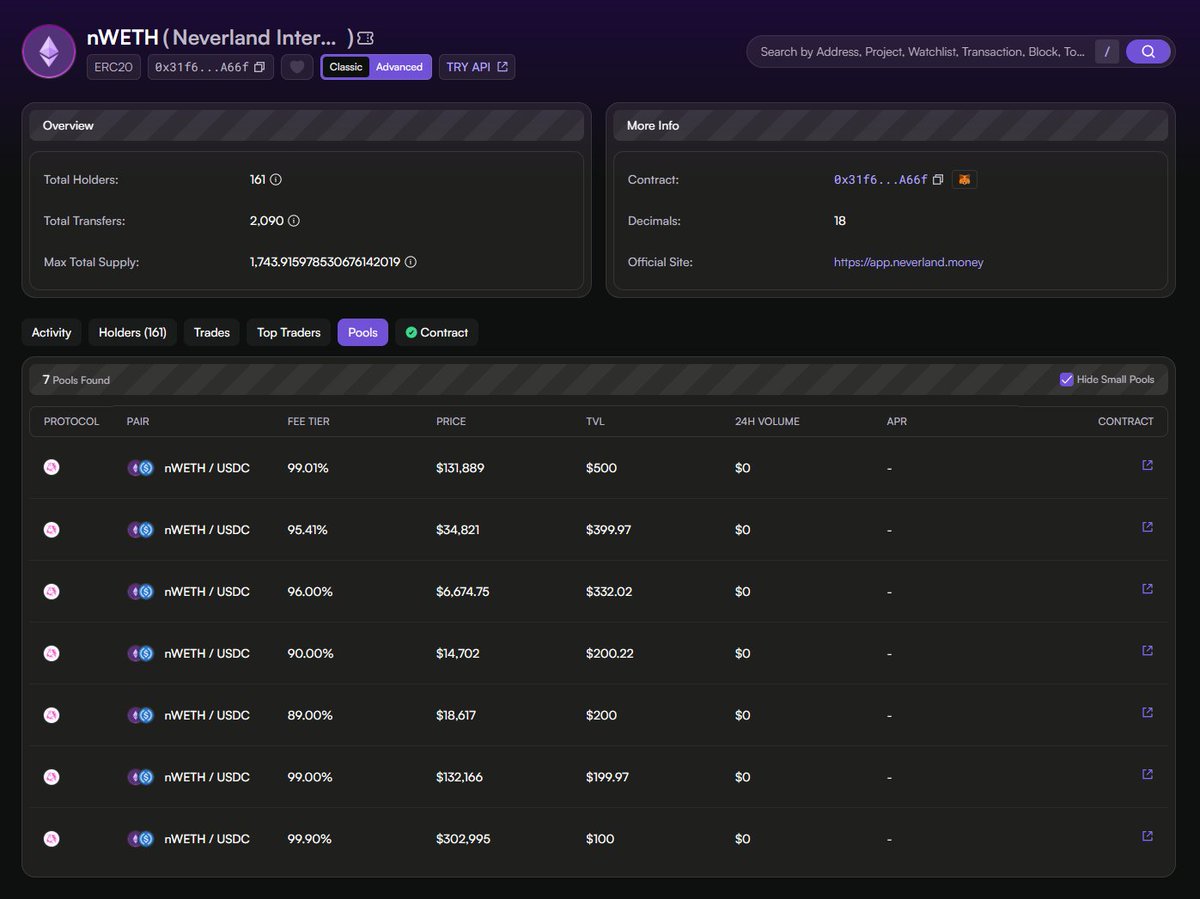This screenshot has width=1200, height=899.
Task: Click into the address search field
Action: click(920, 51)
